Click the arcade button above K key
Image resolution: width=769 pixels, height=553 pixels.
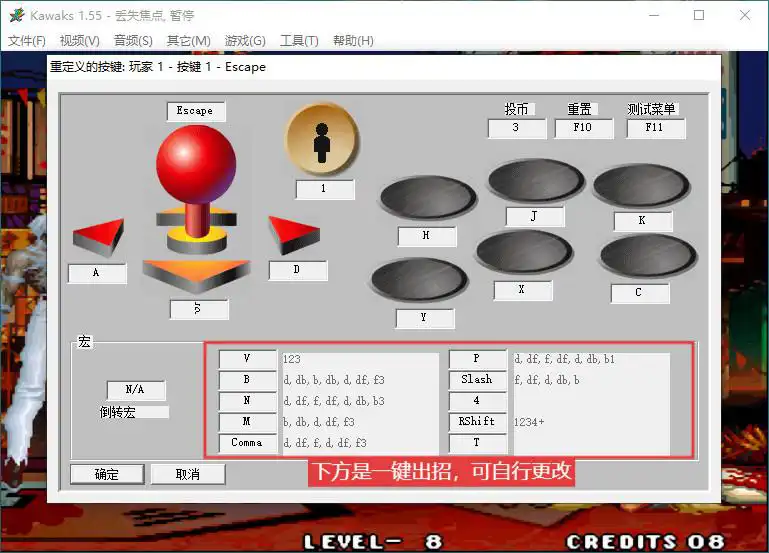[x=641, y=186]
